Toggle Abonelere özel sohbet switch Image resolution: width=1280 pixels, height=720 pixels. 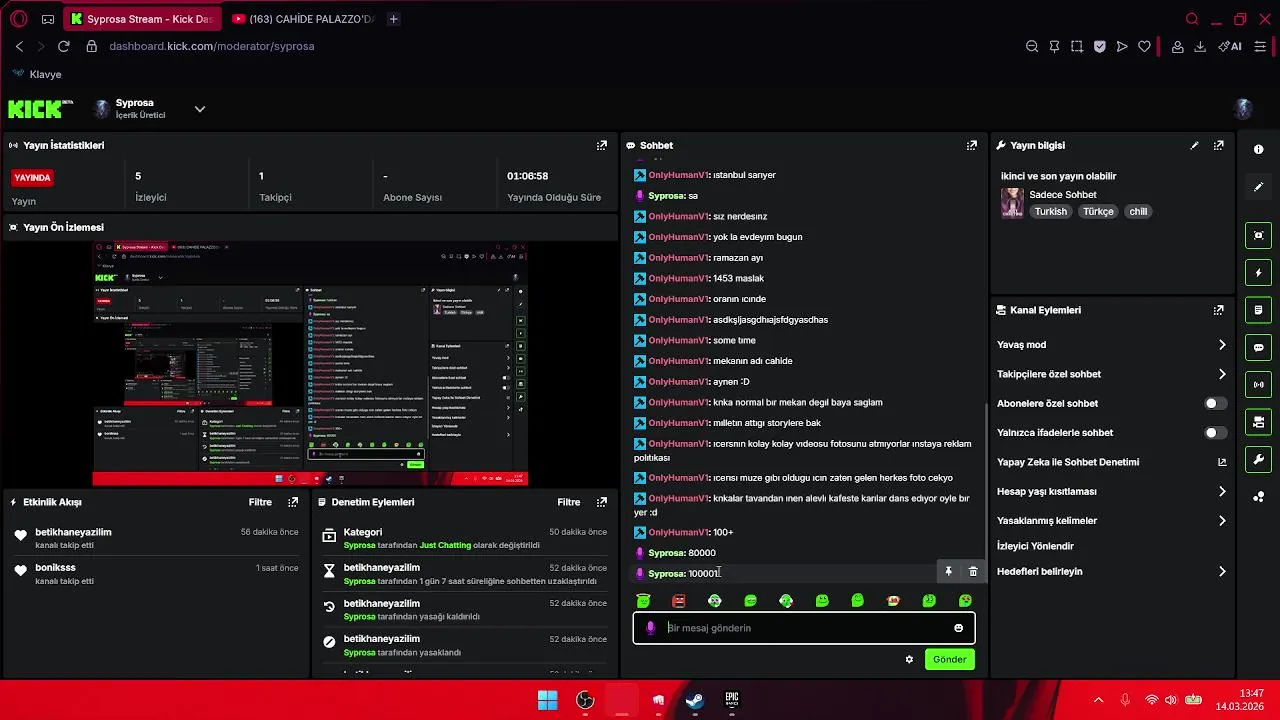click(x=1215, y=403)
